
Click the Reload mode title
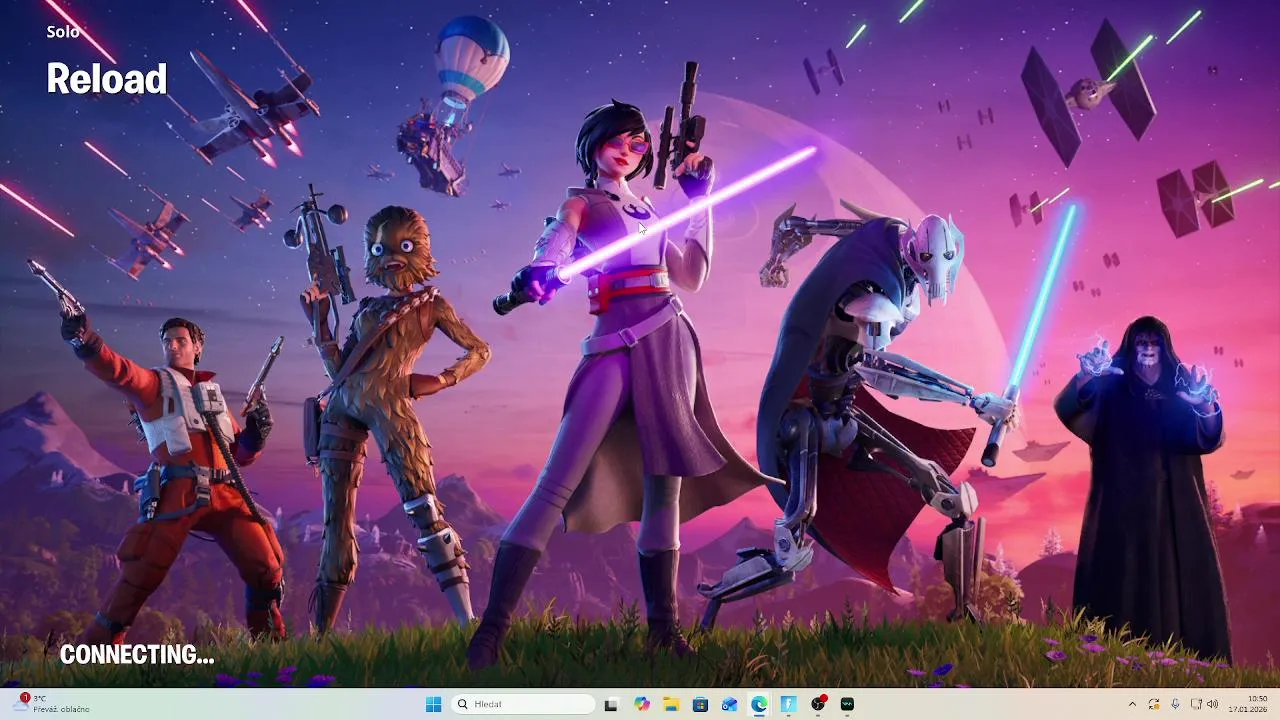point(107,79)
